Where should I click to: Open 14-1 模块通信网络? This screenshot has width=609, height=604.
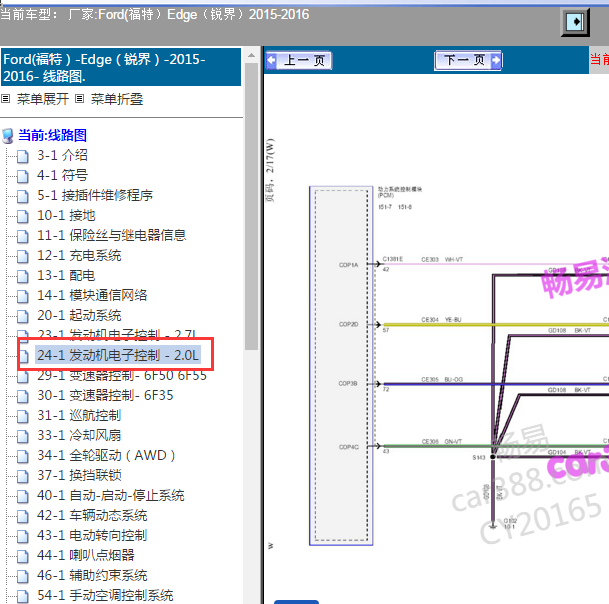[92, 295]
